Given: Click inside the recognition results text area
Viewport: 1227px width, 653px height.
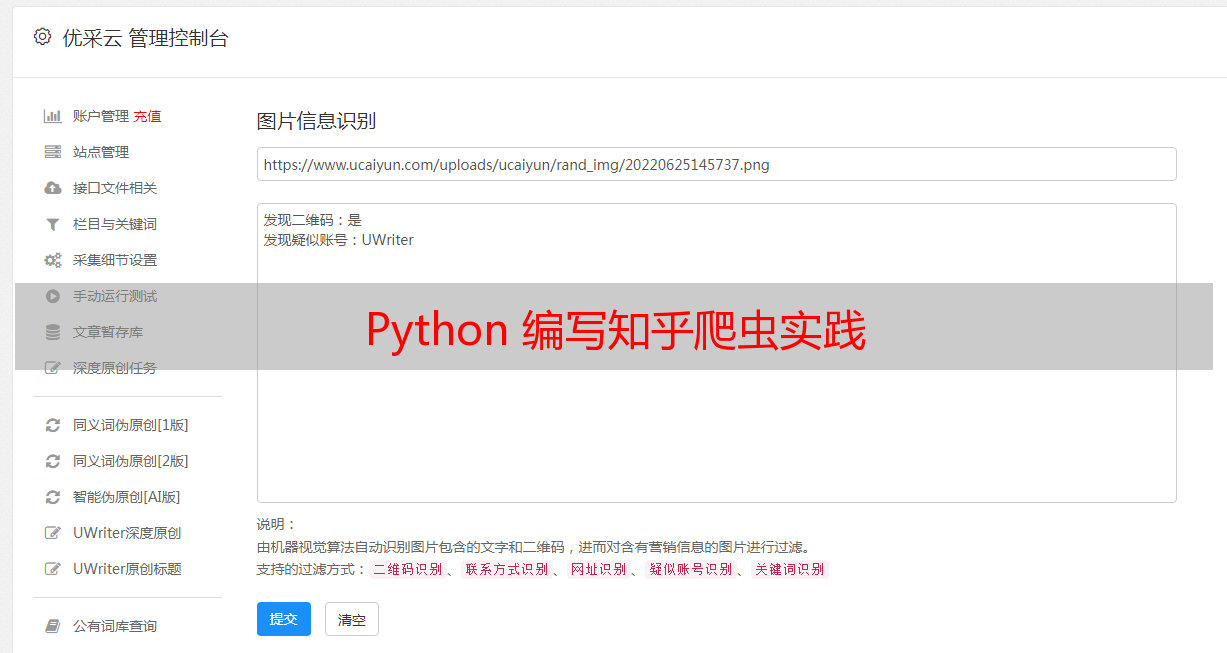Looking at the screenshot, I should (716, 353).
